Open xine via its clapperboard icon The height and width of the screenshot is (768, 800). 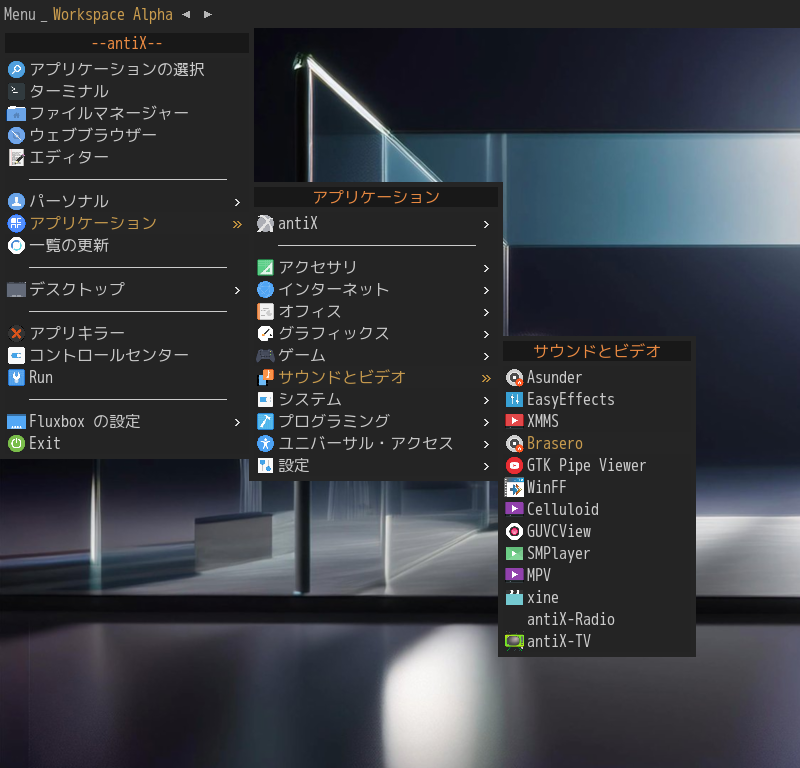[514, 598]
